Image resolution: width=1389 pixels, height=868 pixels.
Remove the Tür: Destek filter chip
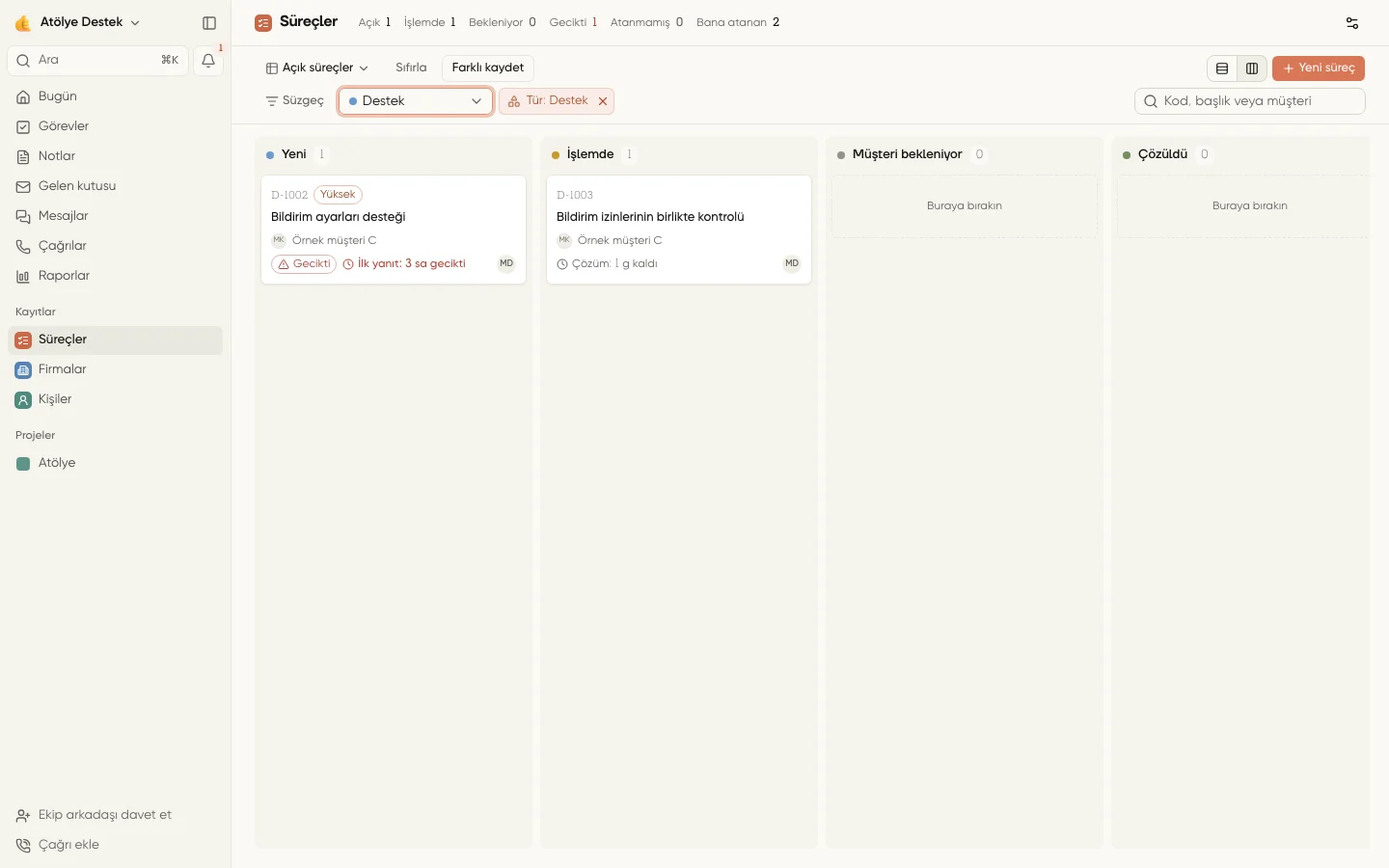(603, 101)
